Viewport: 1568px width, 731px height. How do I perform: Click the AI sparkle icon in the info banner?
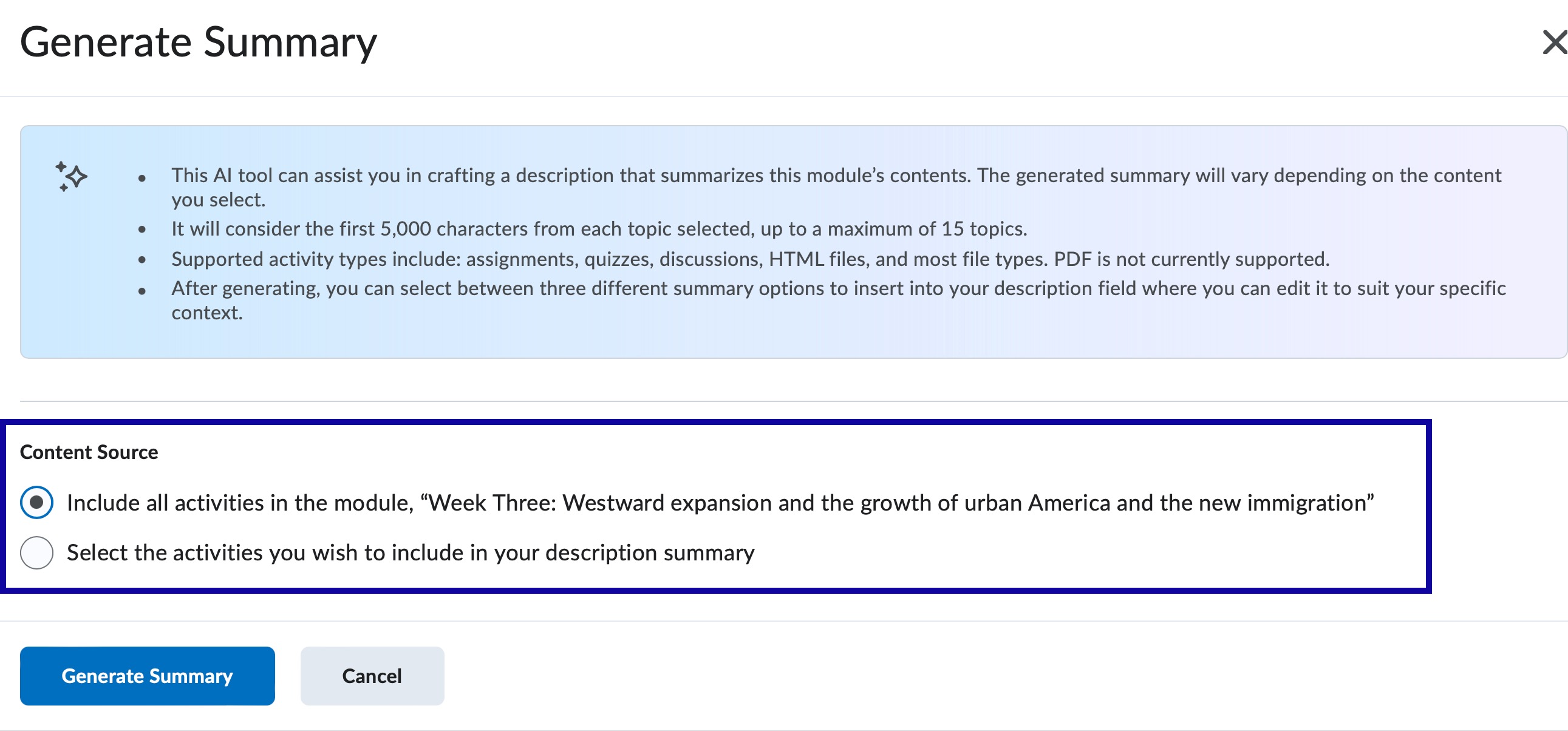click(70, 177)
